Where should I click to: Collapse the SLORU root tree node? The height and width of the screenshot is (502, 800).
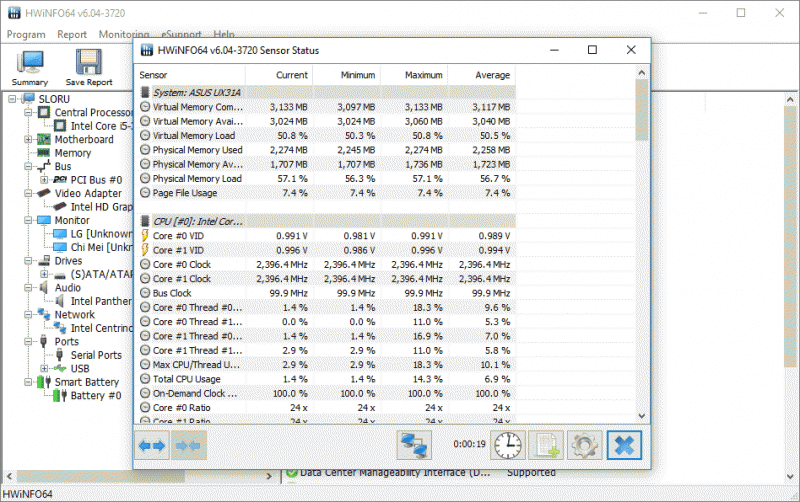(x=12, y=99)
